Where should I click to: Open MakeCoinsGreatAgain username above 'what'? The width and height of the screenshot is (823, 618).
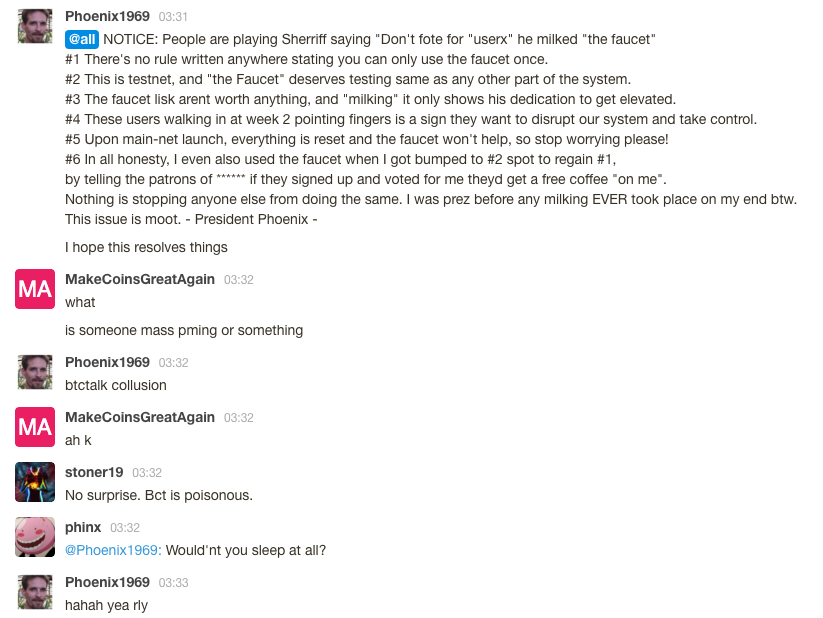pyautogui.click(x=140, y=279)
